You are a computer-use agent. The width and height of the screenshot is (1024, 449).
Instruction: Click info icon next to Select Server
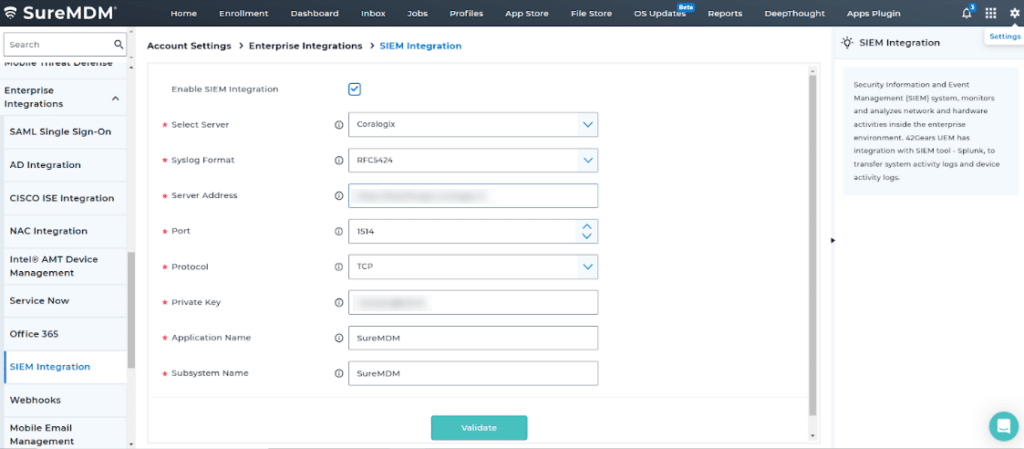coord(338,125)
